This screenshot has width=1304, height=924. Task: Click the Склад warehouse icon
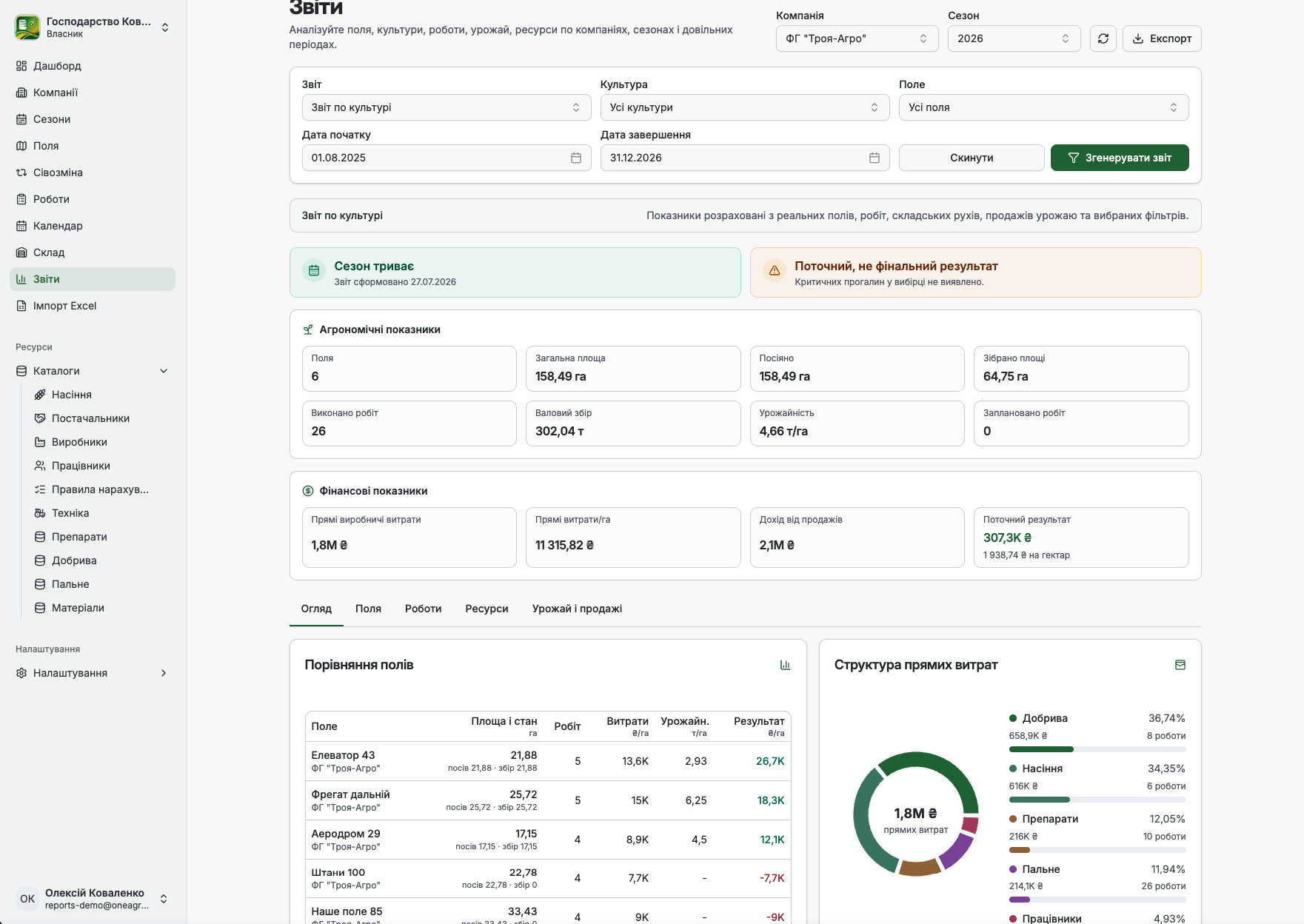[x=21, y=252]
